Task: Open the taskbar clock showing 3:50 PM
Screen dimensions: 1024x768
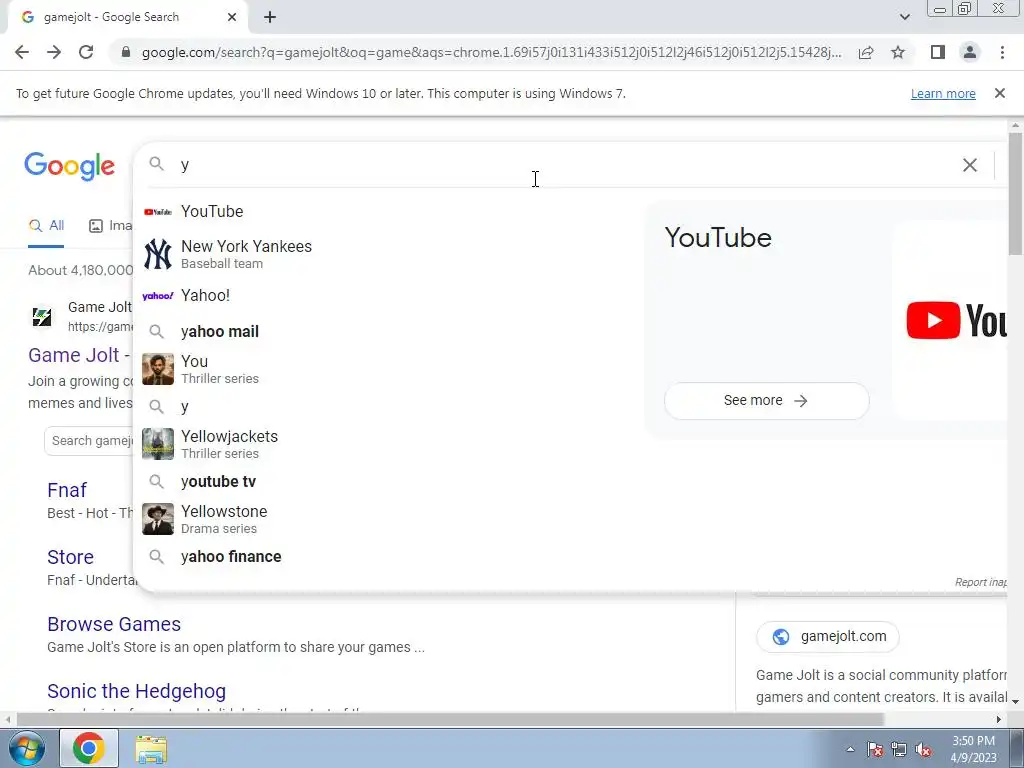Action: [973, 749]
